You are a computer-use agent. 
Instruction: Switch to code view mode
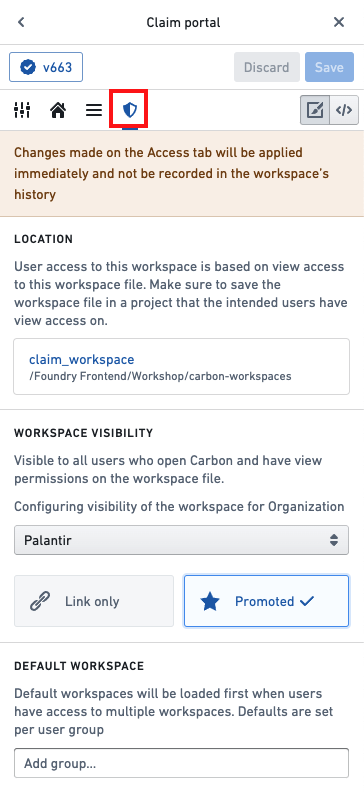coord(344,110)
